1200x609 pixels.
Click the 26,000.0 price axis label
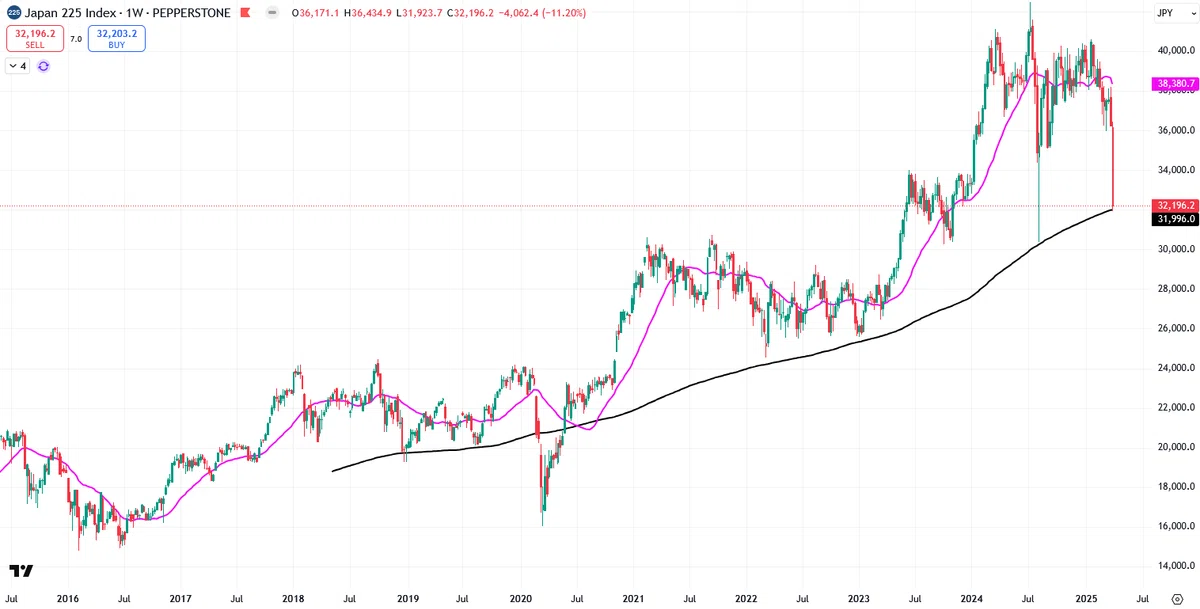point(1176,328)
